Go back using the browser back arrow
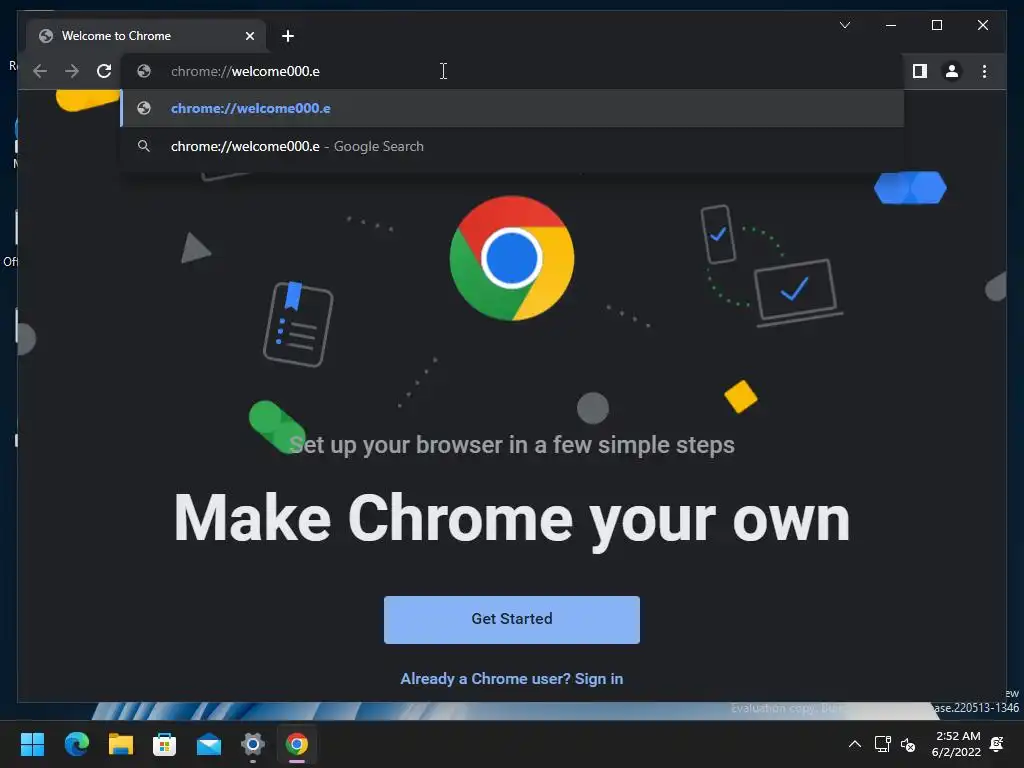The width and height of the screenshot is (1024, 768). pos(40,71)
